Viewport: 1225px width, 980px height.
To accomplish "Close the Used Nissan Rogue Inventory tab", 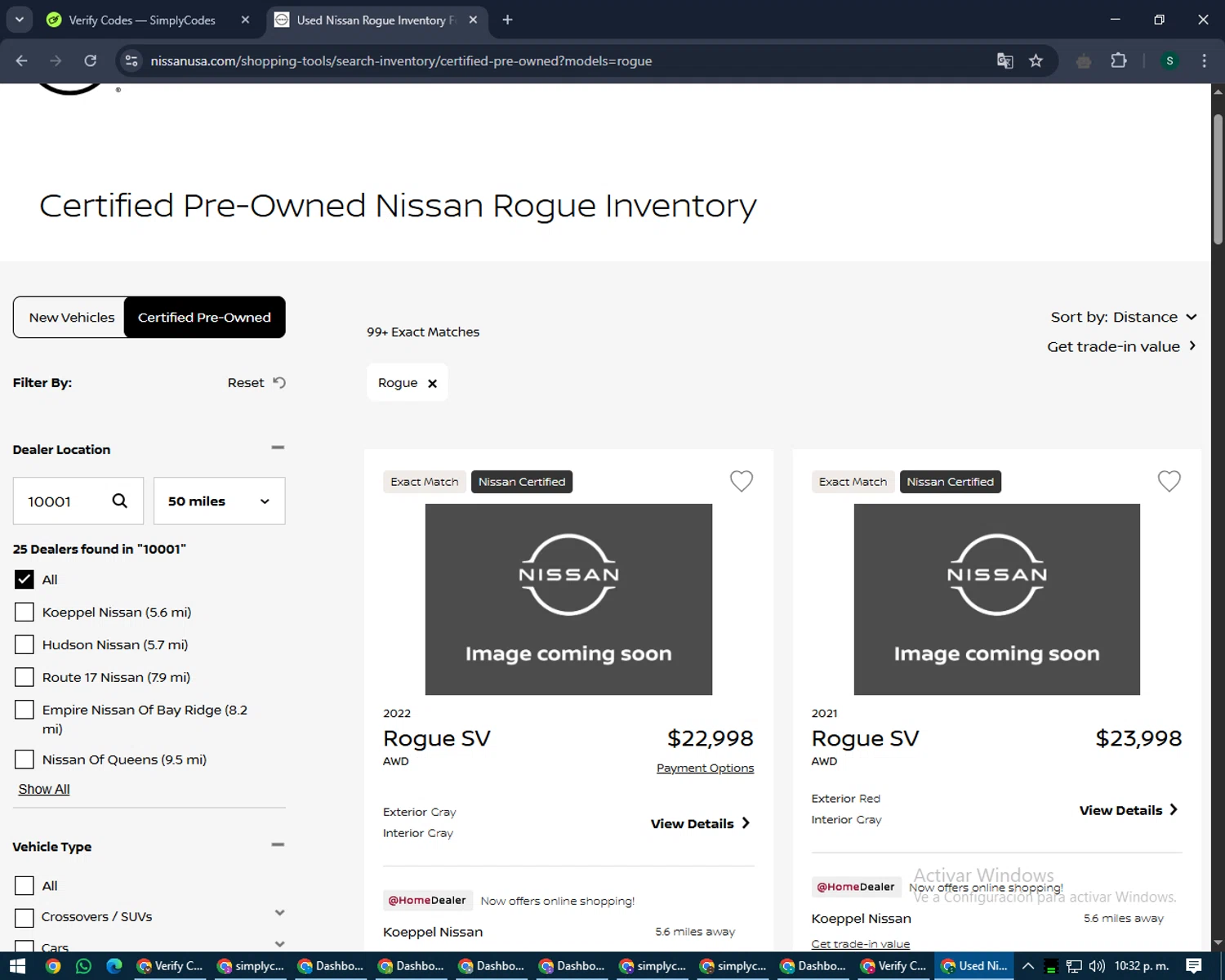I will click(473, 20).
